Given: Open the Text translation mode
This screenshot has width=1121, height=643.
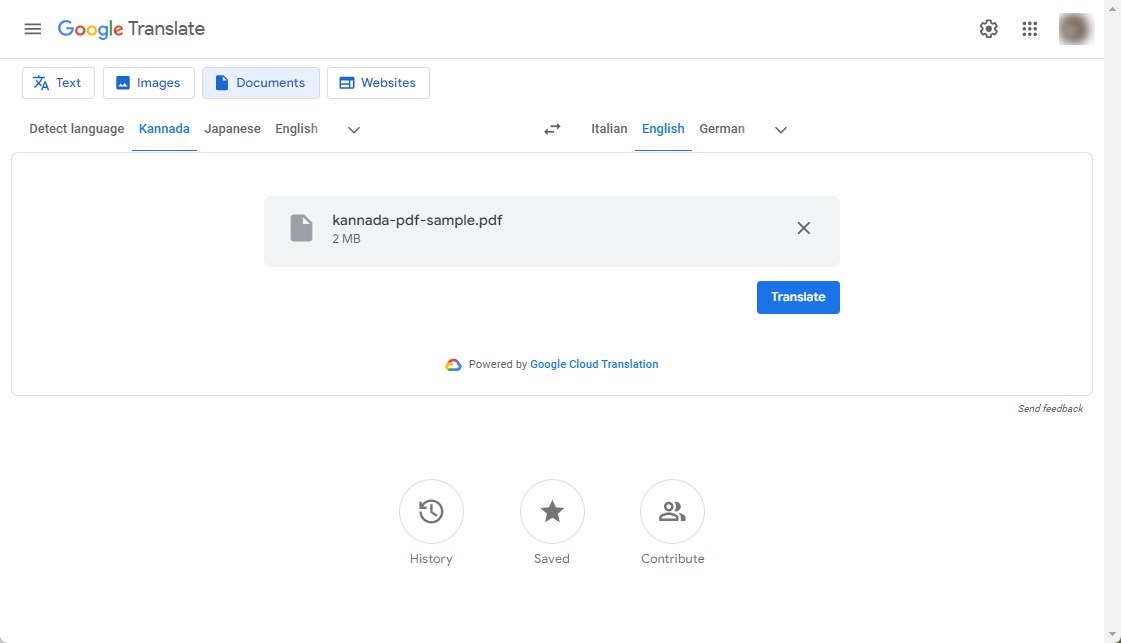Looking at the screenshot, I should [x=58, y=82].
